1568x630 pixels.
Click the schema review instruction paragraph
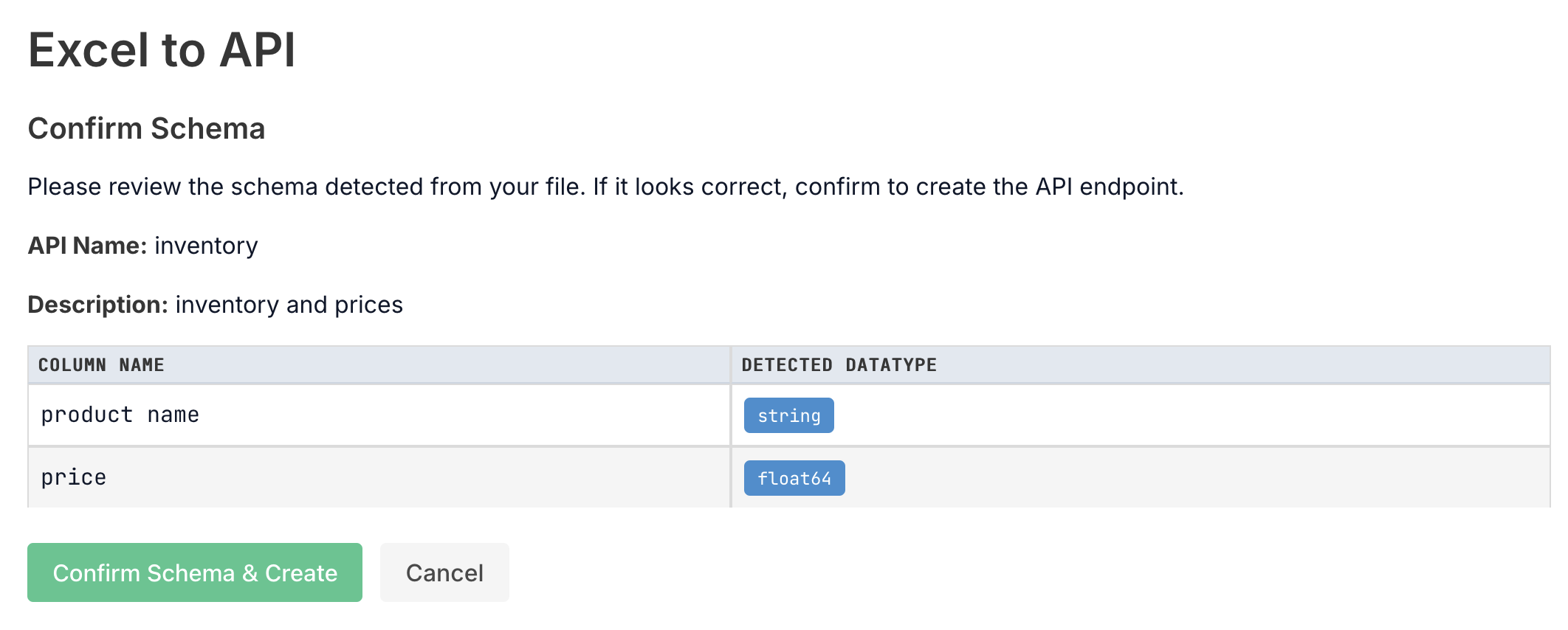(x=605, y=187)
